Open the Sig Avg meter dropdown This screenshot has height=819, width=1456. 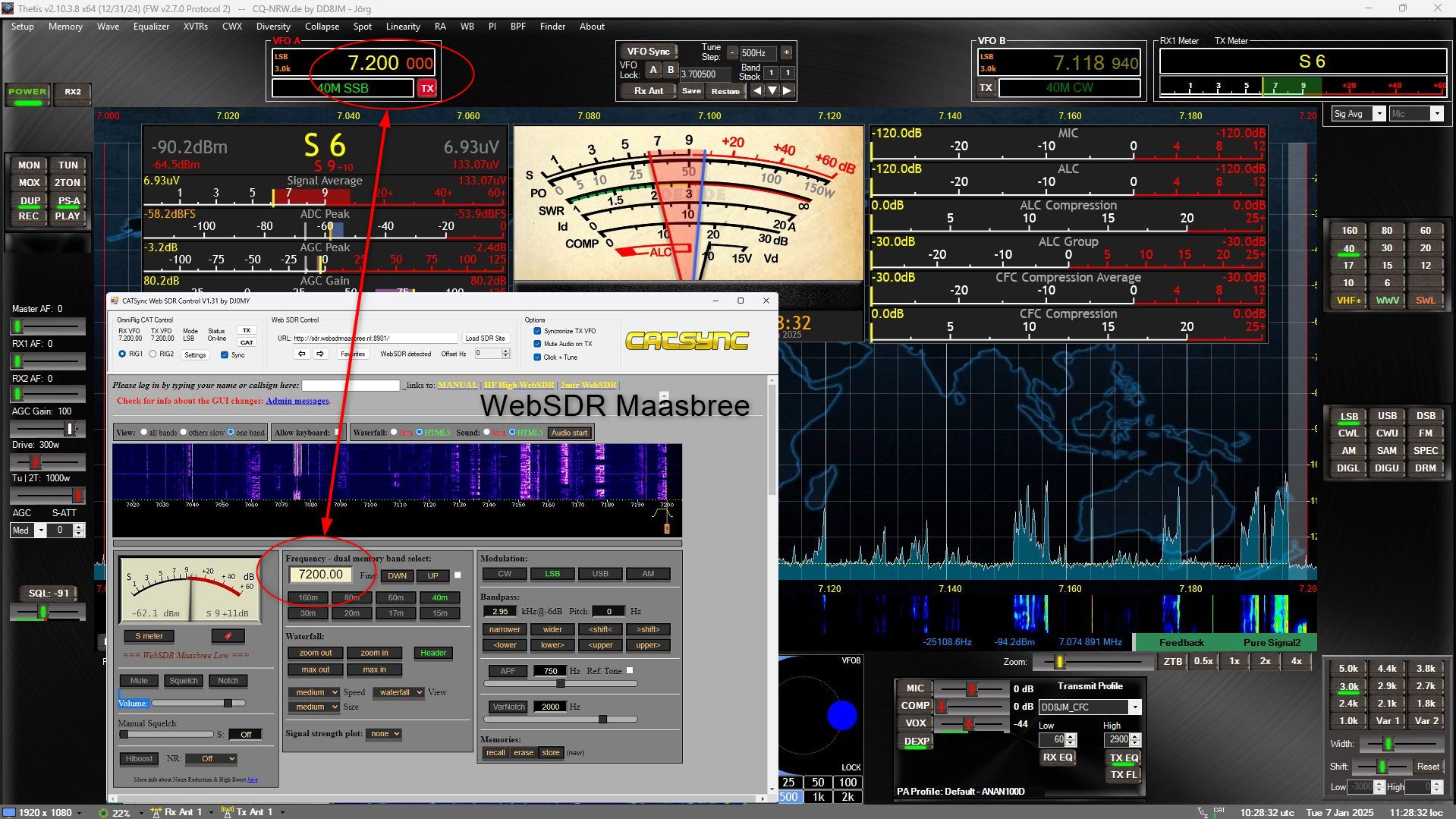[x=1379, y=114]
